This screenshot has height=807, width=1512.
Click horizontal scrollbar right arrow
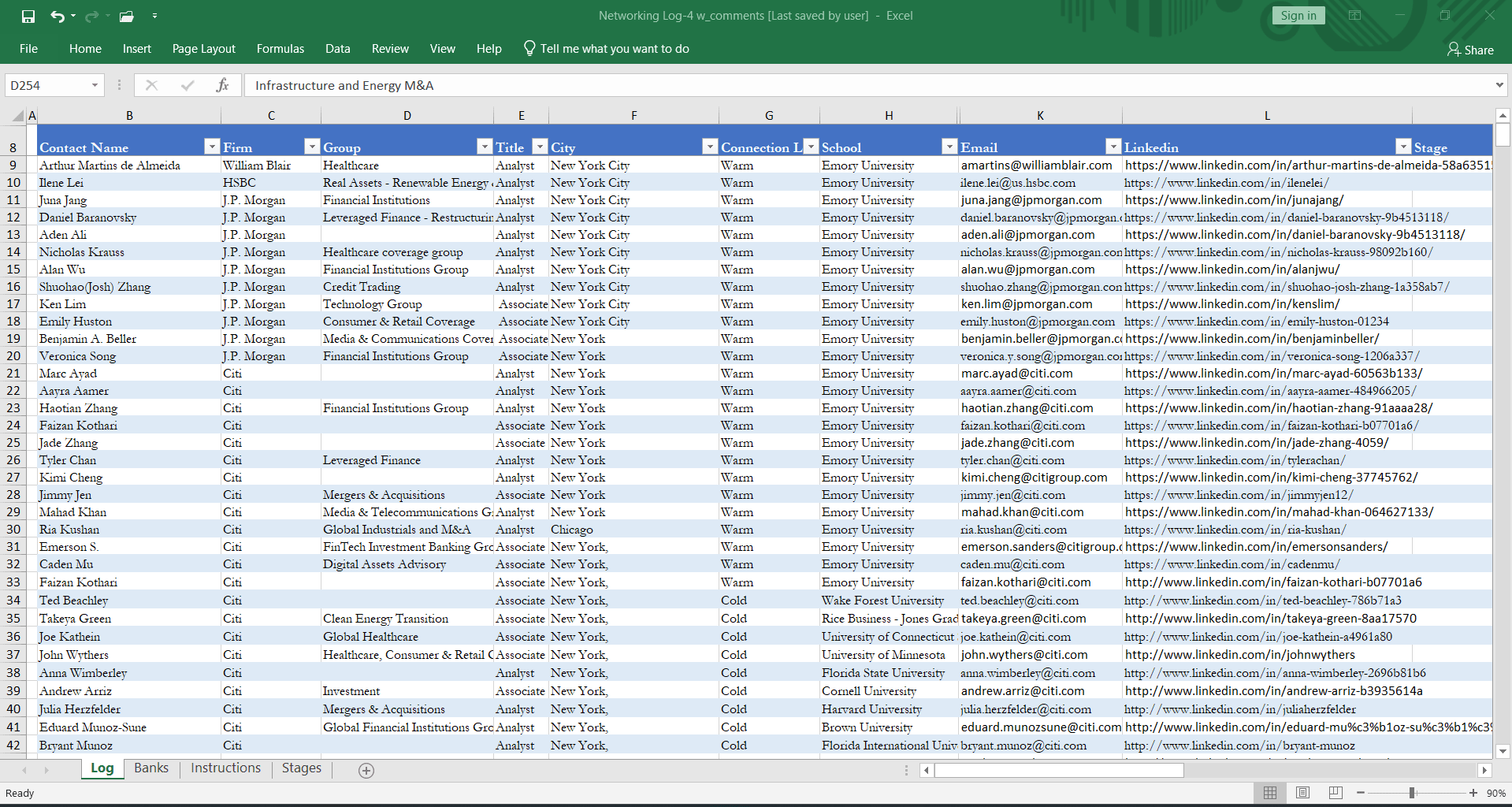[1484, 771]
